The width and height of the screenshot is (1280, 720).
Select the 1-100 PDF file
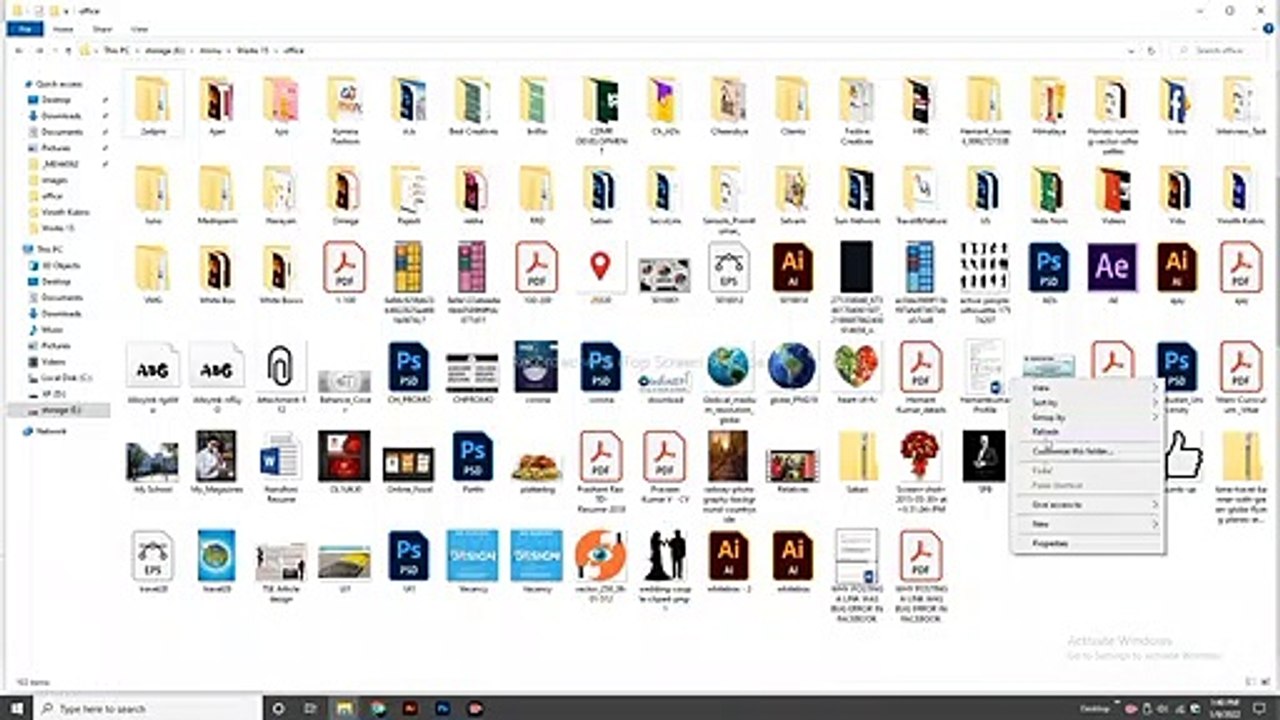coord(344,273)
